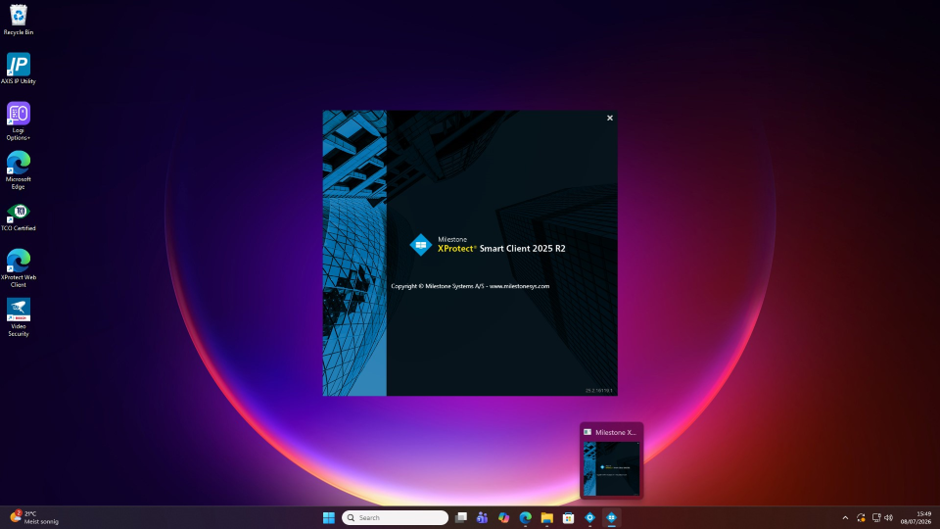
Task: Select the XProtect Web Client desktop shortcut
Action: 18,268
